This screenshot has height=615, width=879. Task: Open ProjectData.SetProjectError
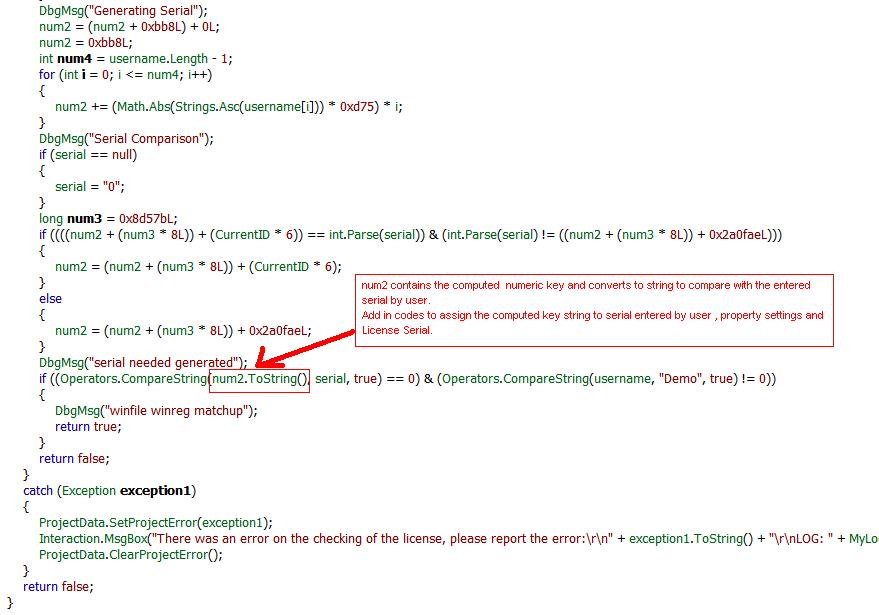tap(118, 523)
